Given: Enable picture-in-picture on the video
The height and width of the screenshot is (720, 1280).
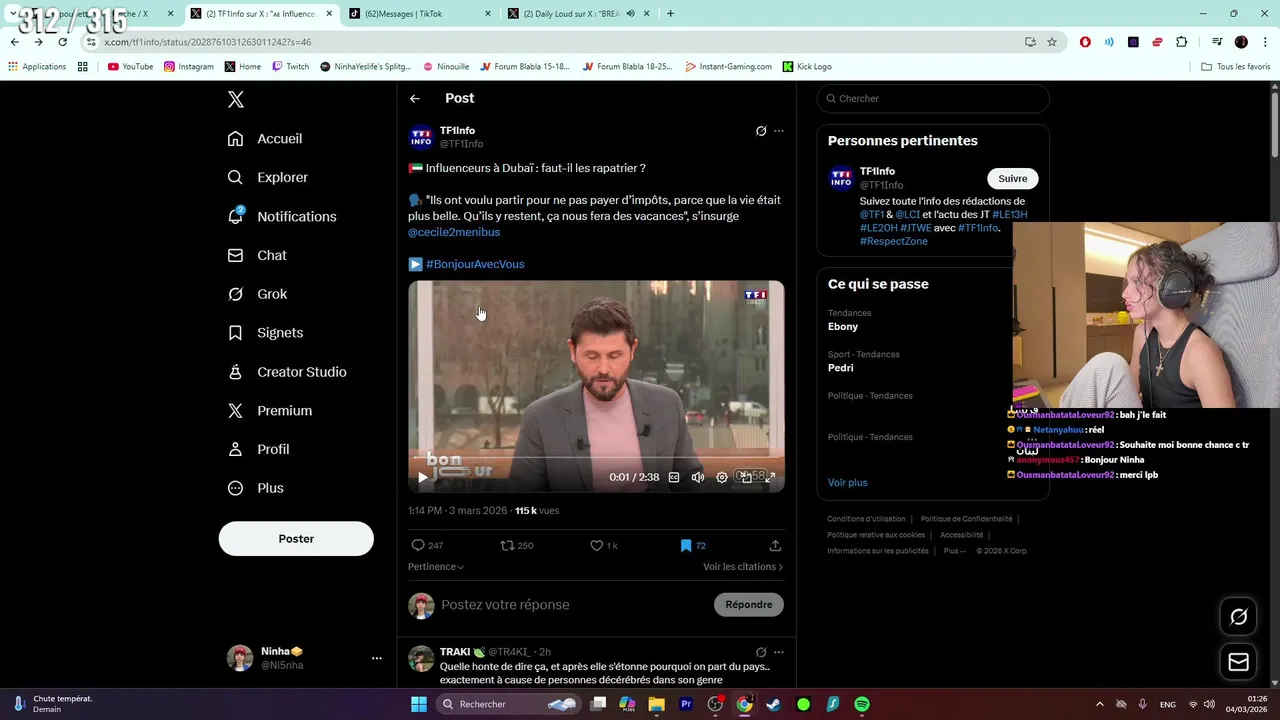Looking at the screenshot, I should pyautogui.click(x=746, y=478).
